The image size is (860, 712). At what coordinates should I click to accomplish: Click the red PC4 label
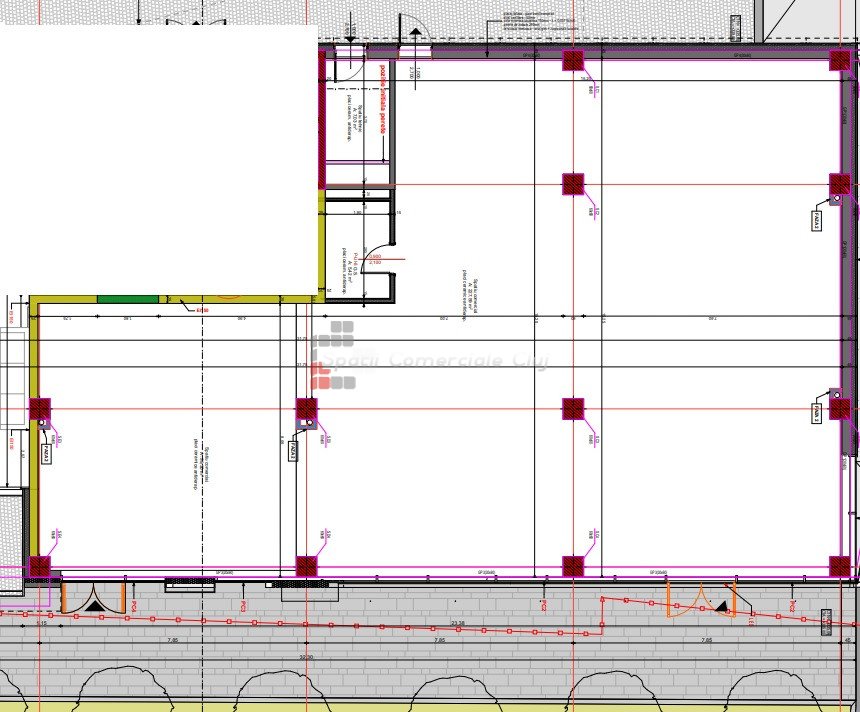[133, 606]
